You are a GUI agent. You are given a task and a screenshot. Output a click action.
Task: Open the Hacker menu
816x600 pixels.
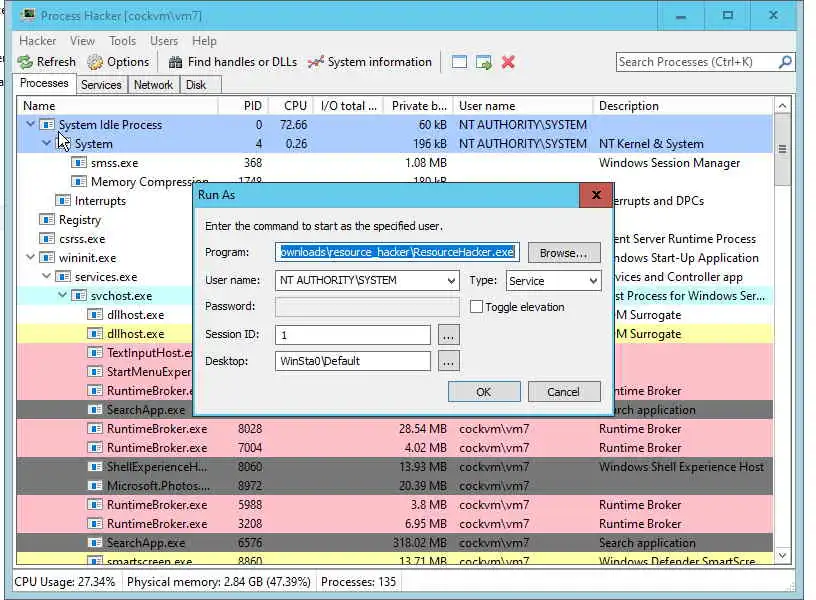[x=37, y=41]
